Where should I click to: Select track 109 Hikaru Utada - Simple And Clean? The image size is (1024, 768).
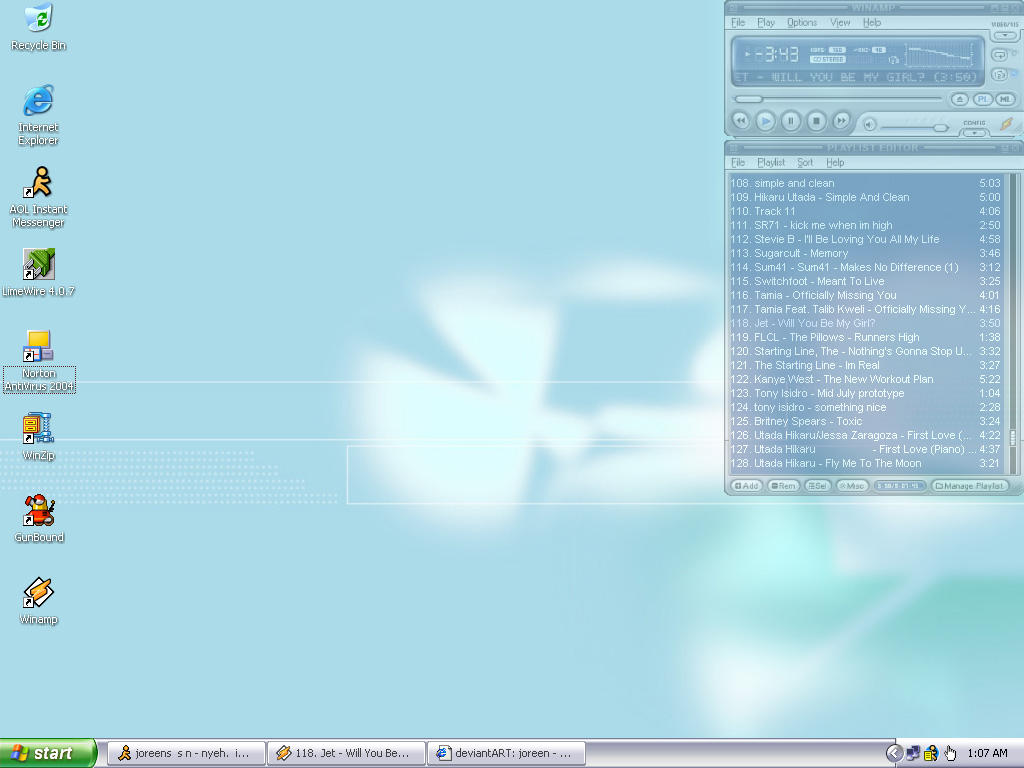tap(865, 197)
